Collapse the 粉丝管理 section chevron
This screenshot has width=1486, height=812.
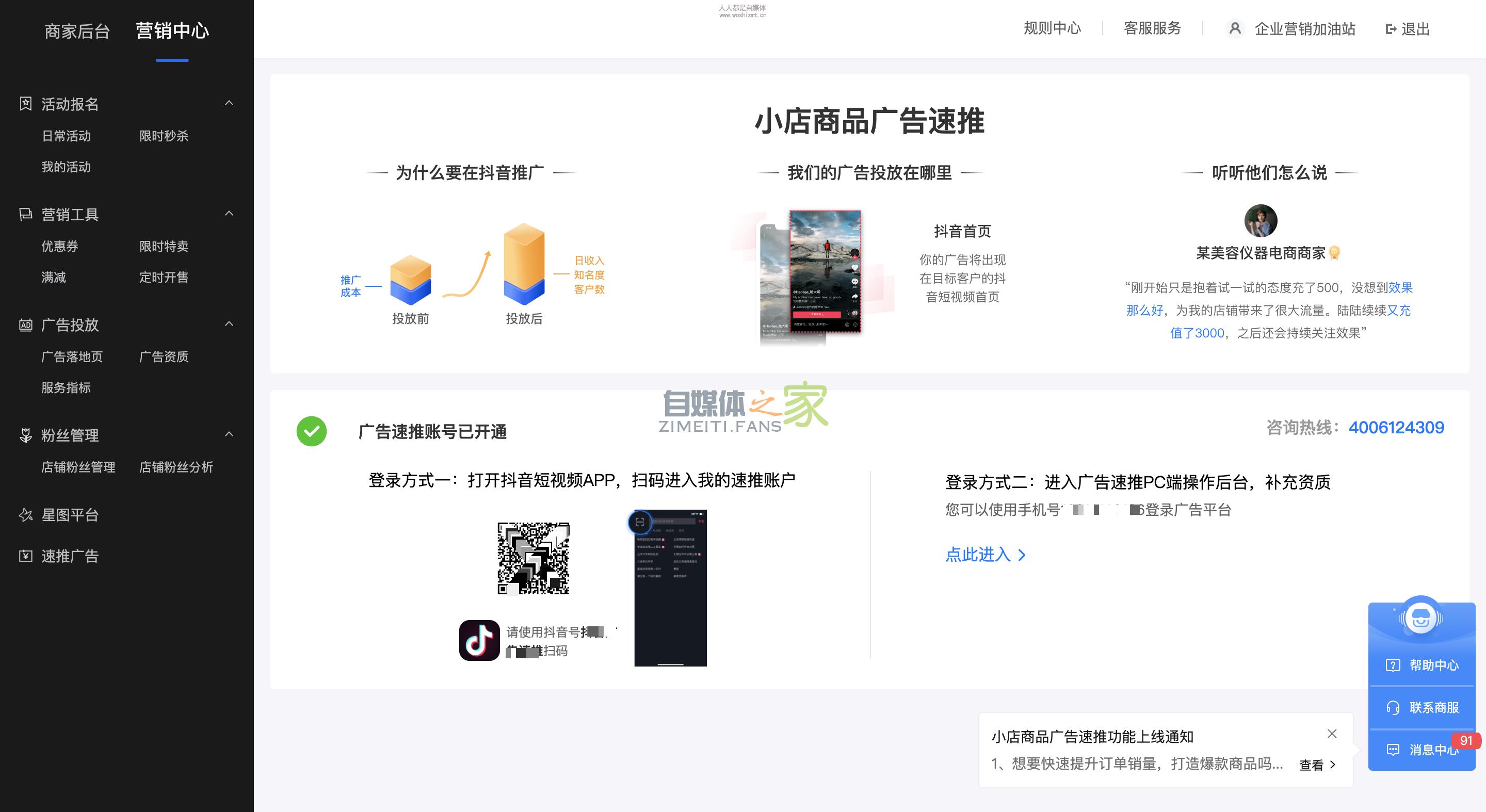[229, 434]
